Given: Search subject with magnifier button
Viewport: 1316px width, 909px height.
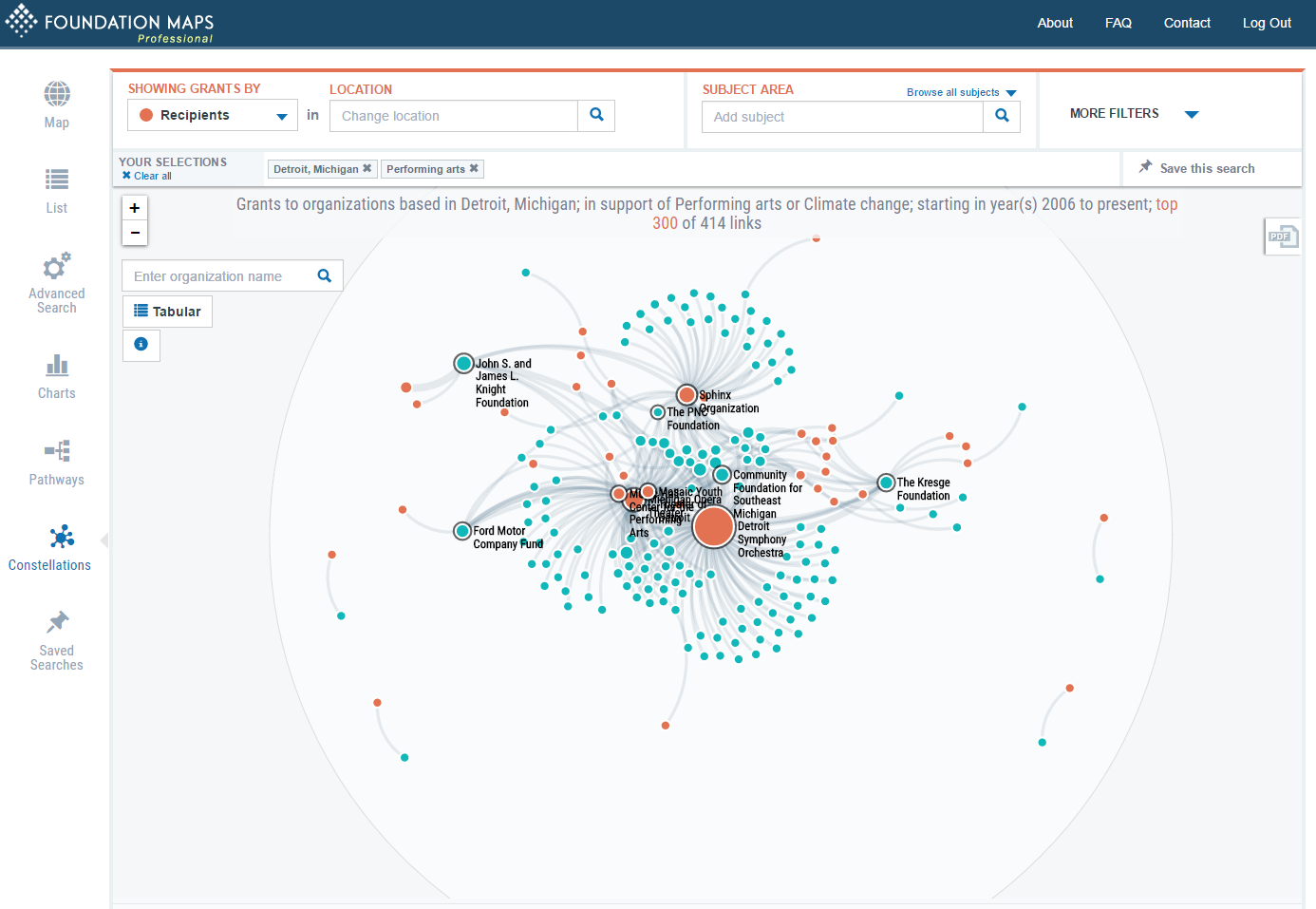Looking at the screenshot, I should (1002, 117).
